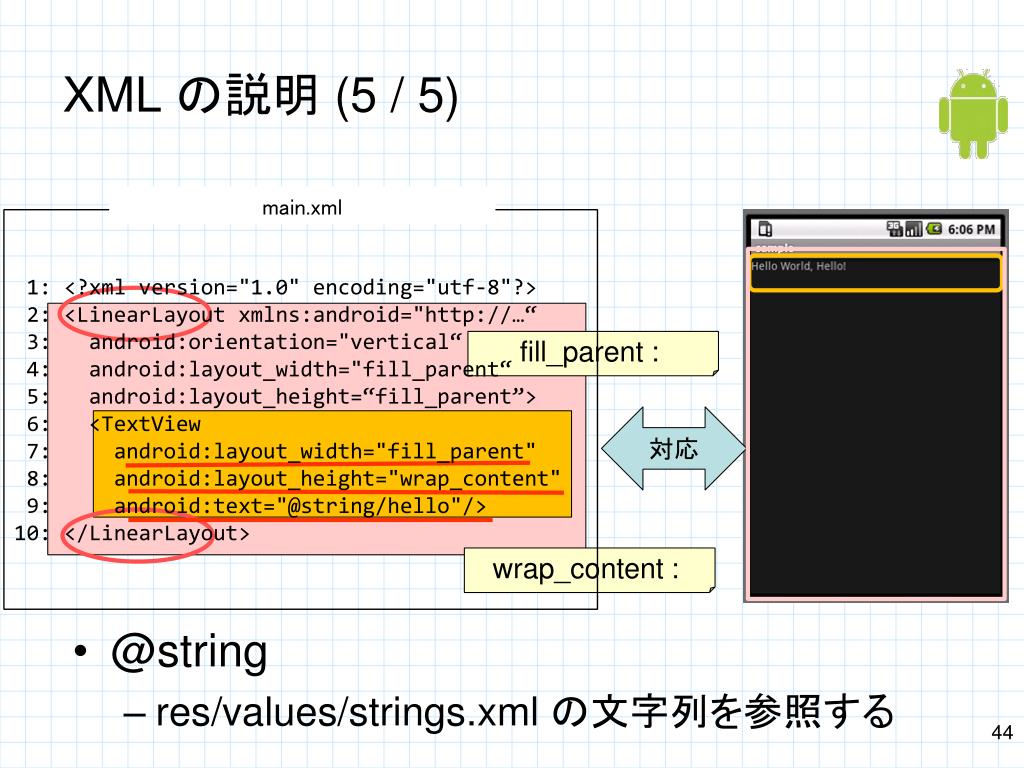Image resolution: width=1024 pixels, height=768 pixels.
Task: Click line 7 TextView layout_width="fill_parent"
Action: point(325,452)
